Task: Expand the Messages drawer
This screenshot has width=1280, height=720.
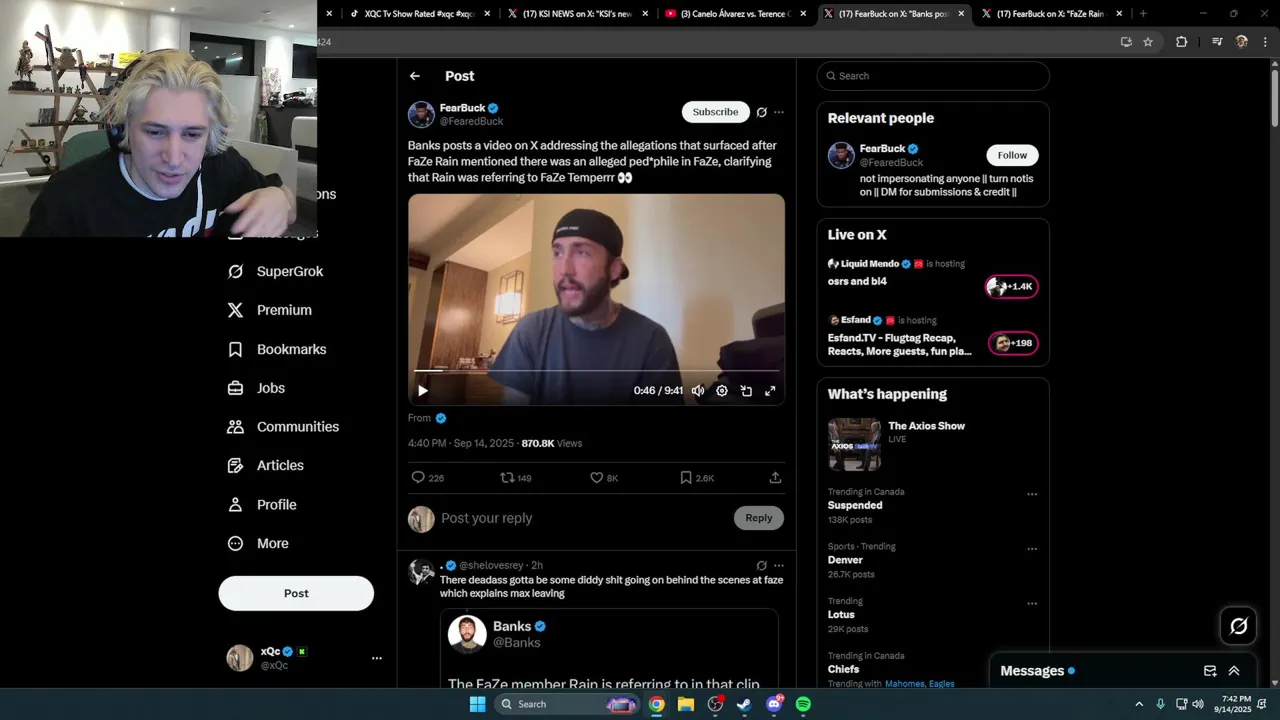Action: pyautogui.click(x=1234, y=671)
